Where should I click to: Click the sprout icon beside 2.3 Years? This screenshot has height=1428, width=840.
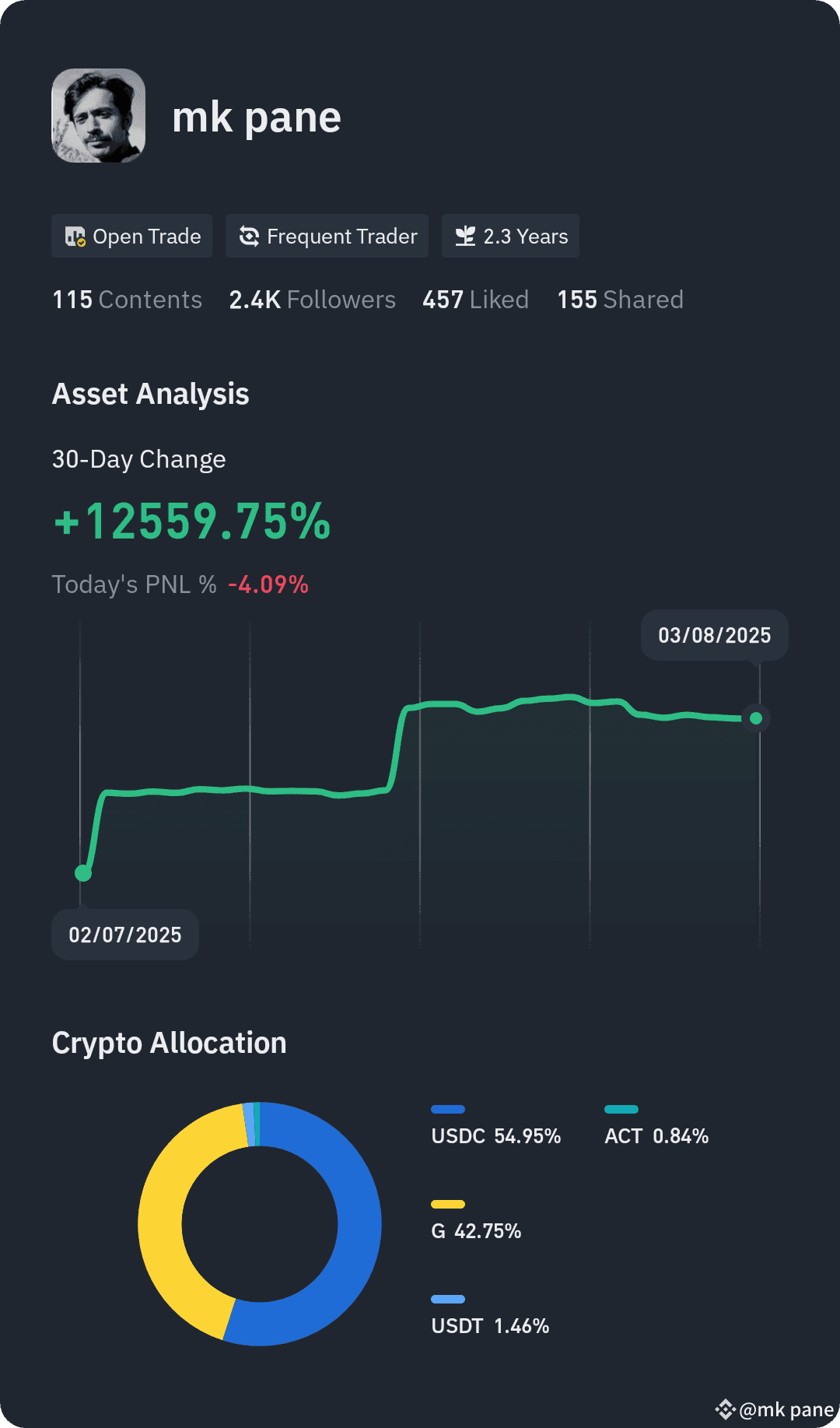click(x=465, y=237)
